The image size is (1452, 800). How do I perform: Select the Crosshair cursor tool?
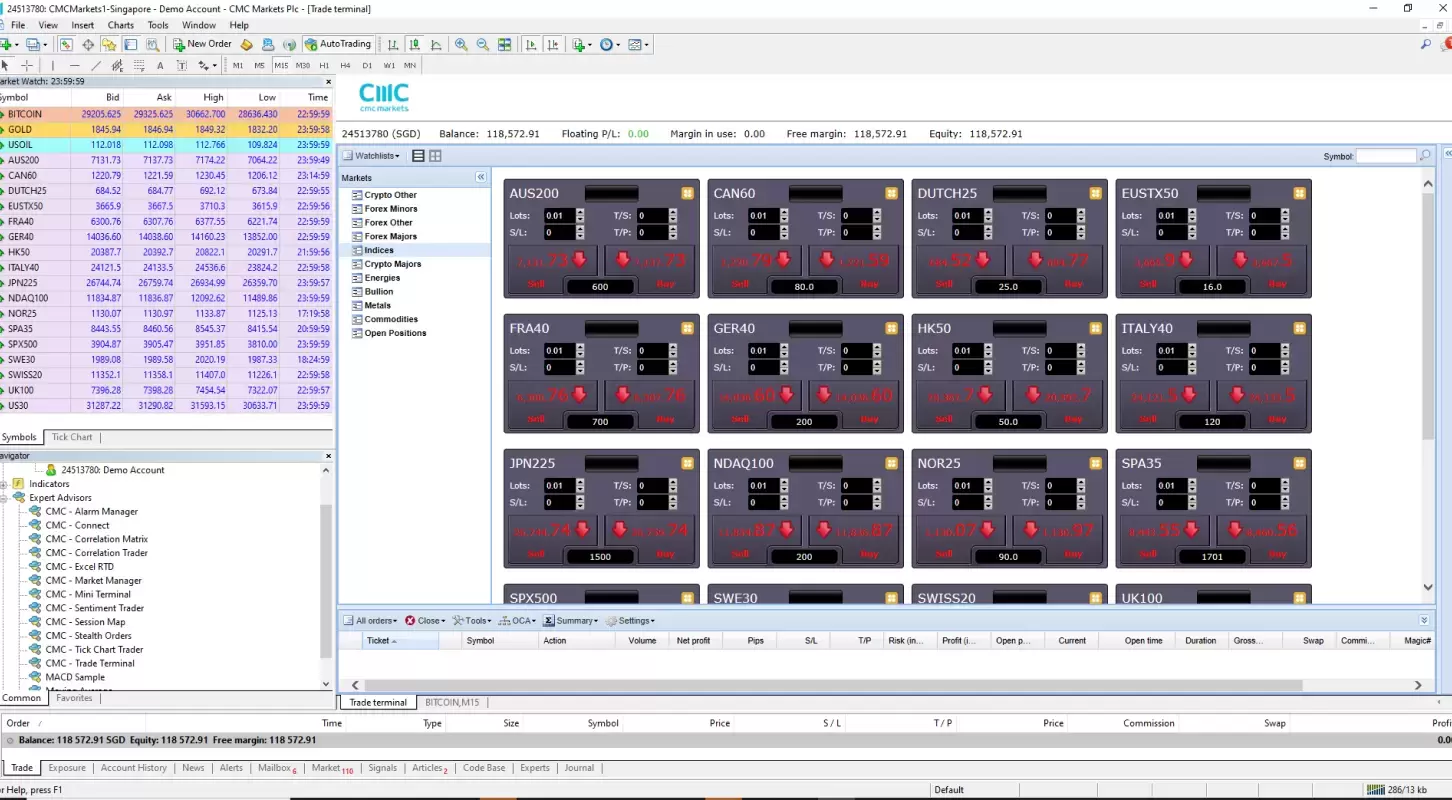[x=27, y=66]
